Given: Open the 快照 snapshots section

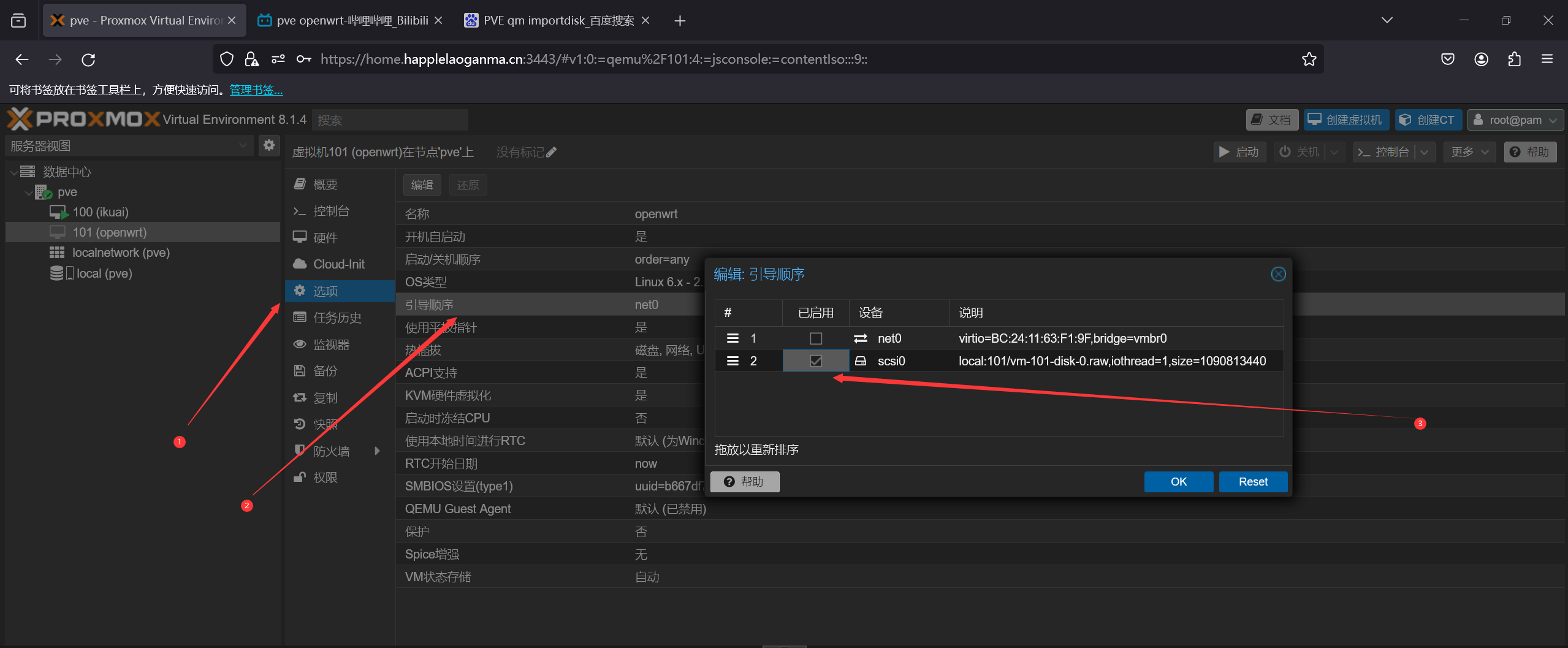Looking at the screenshot, I should point(325,423).
